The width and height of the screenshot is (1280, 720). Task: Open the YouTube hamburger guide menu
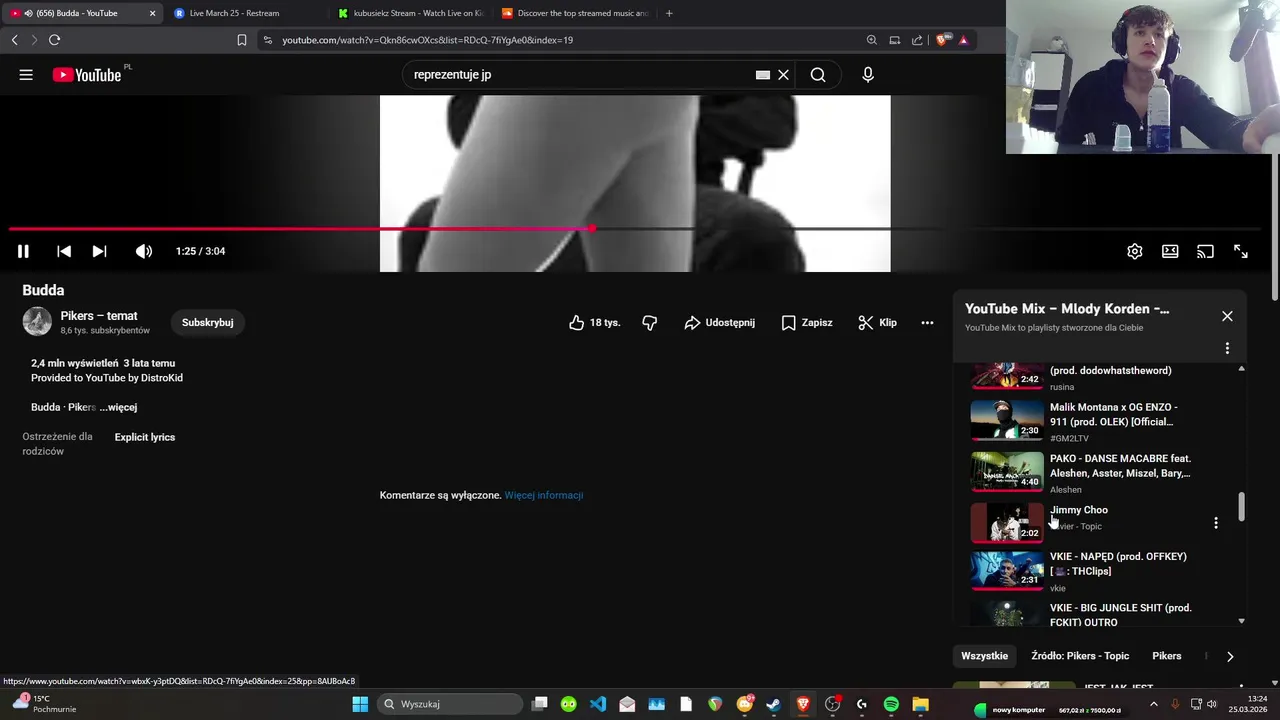[26, 75]
